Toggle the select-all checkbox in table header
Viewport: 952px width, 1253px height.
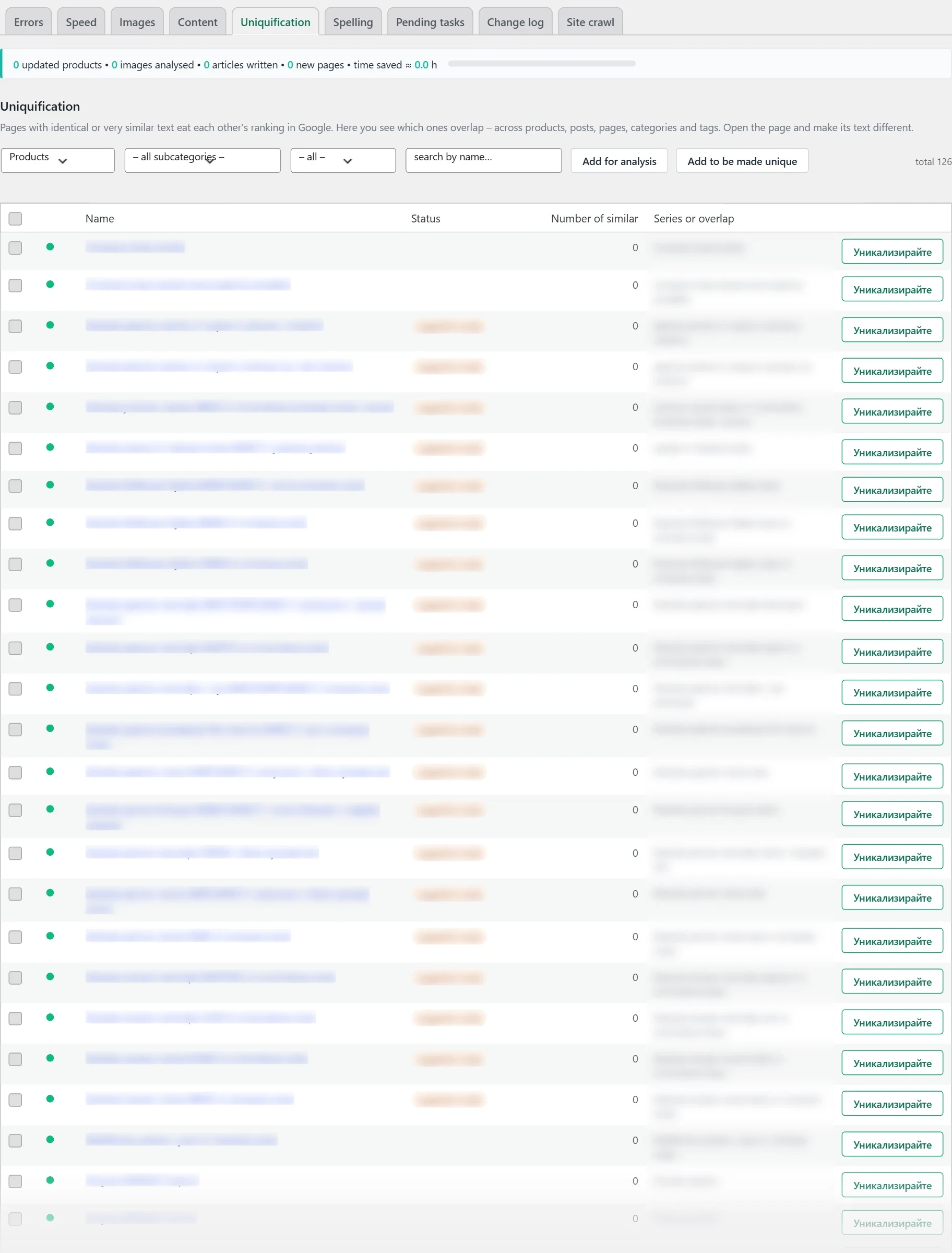pos(15,219)
